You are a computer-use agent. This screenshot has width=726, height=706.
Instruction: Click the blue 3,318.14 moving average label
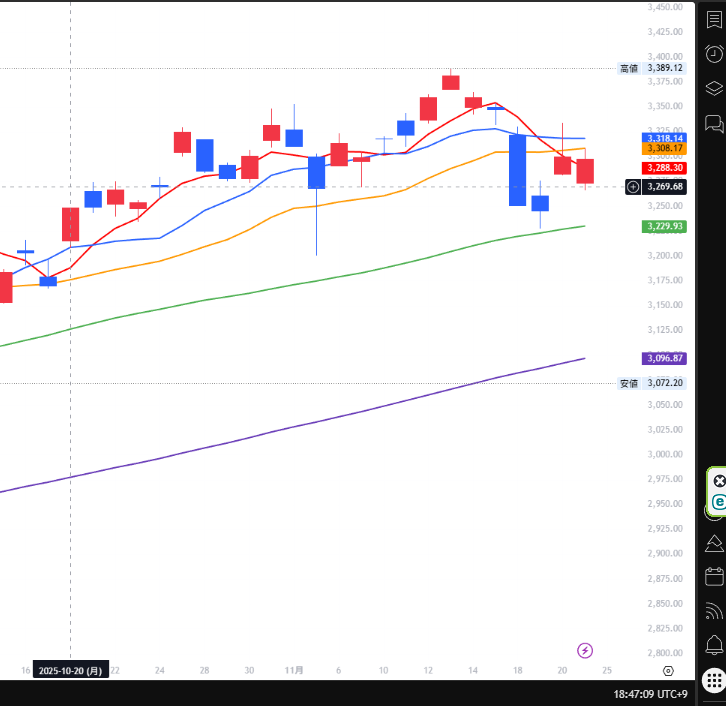[x=662, y=138]
